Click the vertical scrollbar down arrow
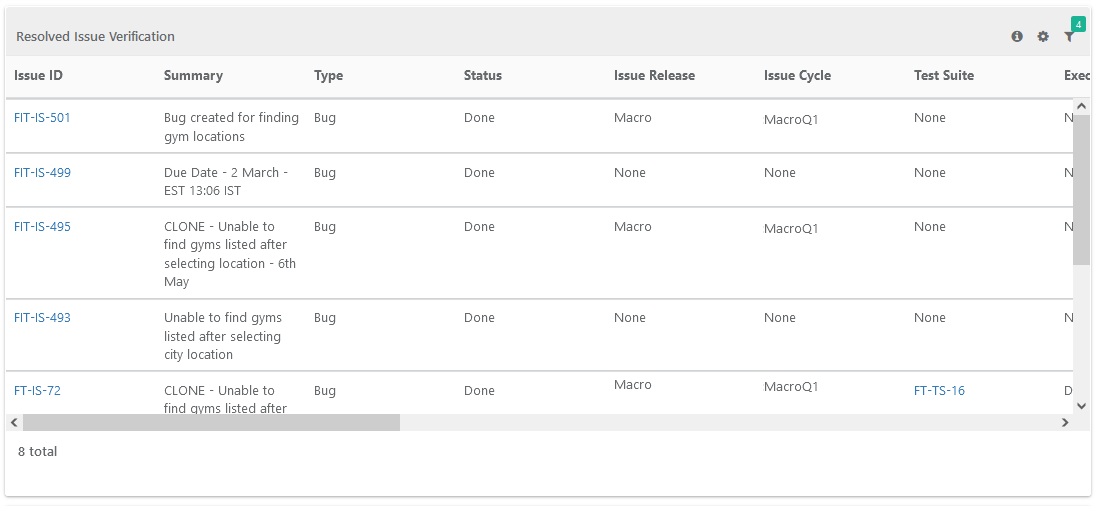Screen dimensions: 1099x506 [x=1081, y=405]
